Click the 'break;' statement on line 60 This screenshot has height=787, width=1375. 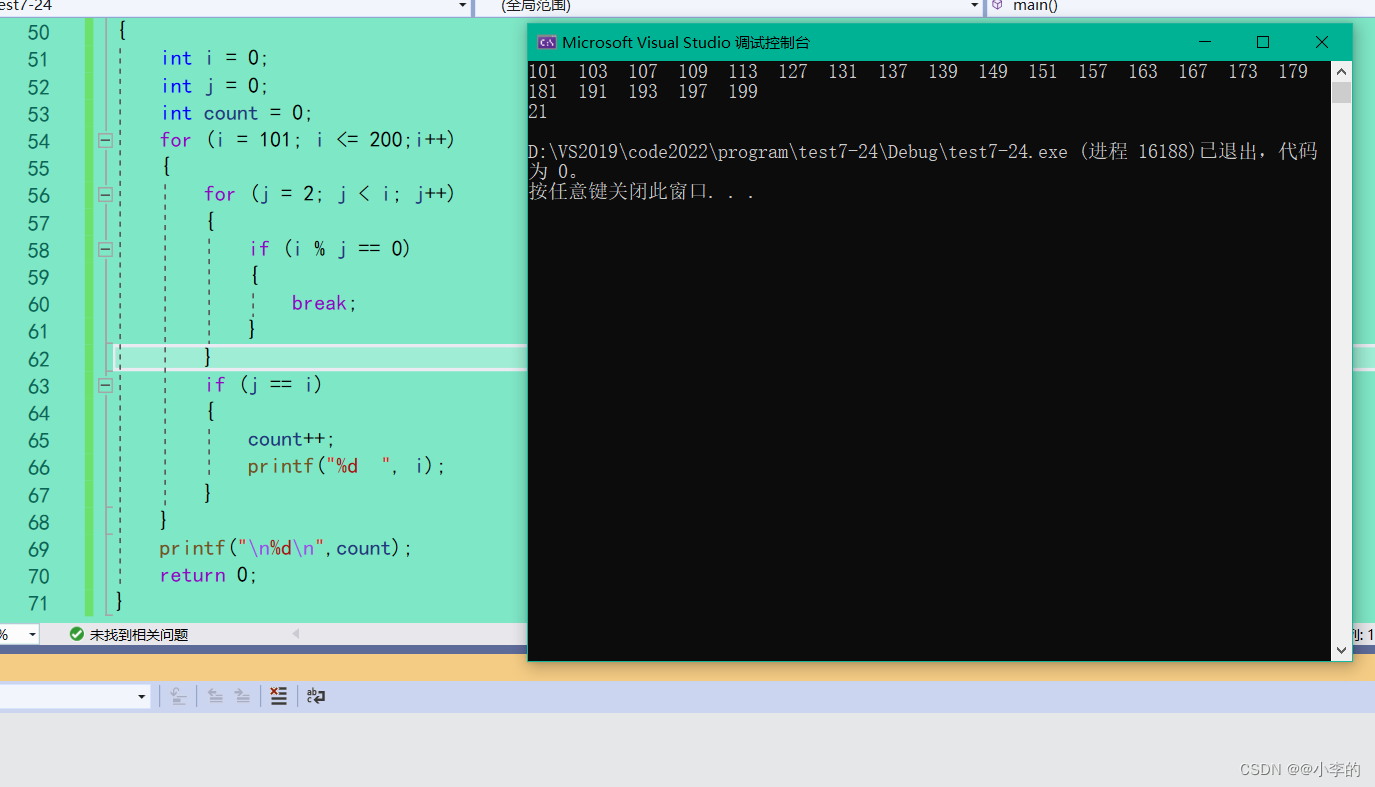click(x=324, y=303)
